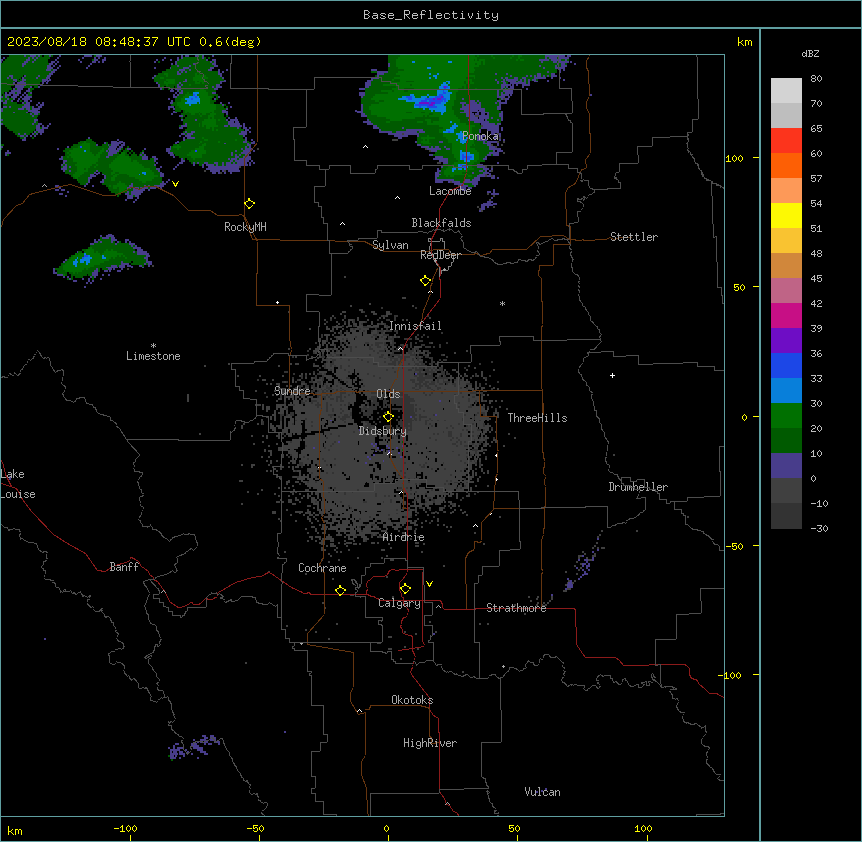Click the white asterisk east of Innisfail
This screenshot has width=862, height=842.
click(502, 303)
